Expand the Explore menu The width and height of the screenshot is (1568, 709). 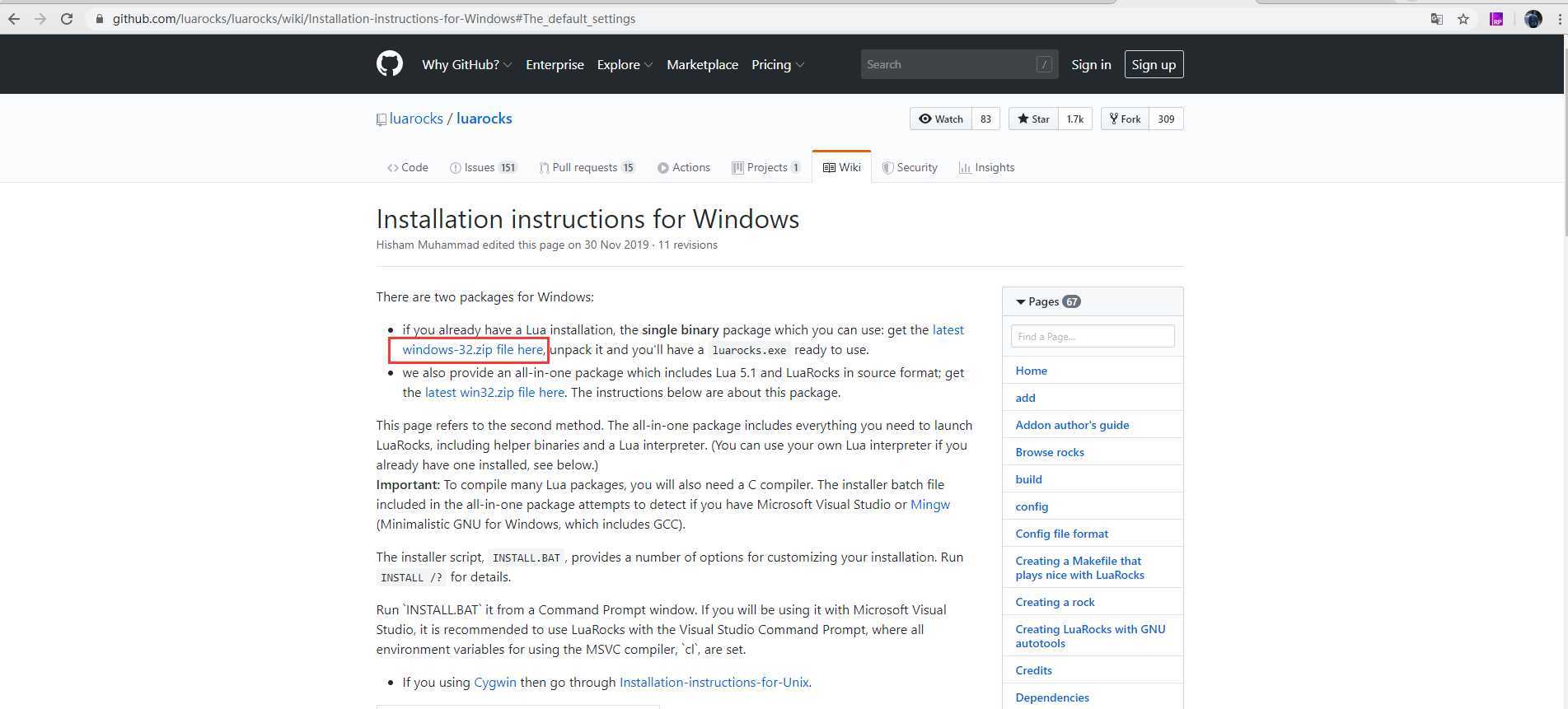tap(625, 64)
